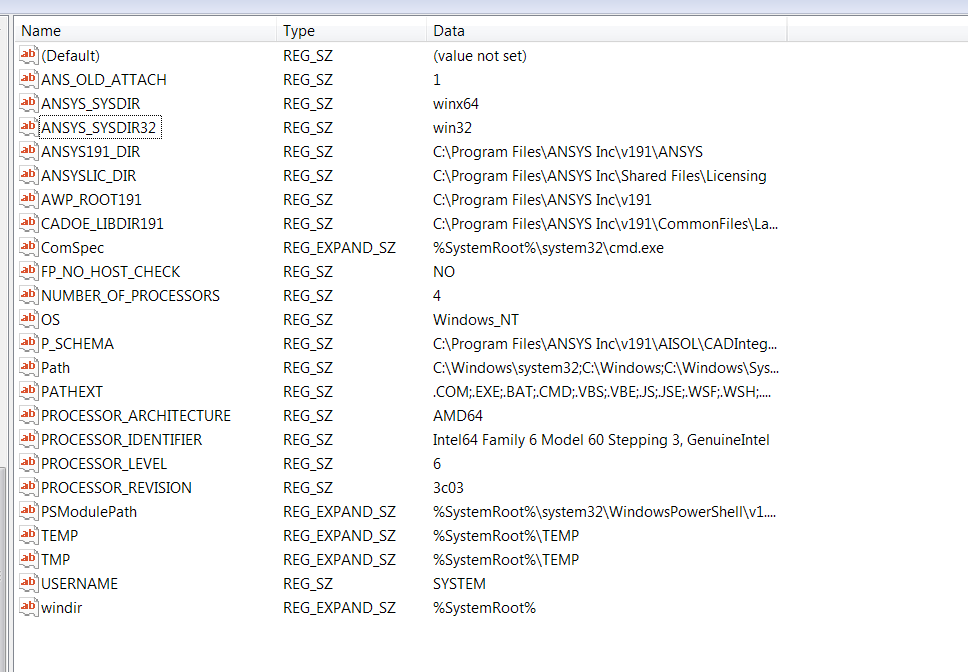Screen dimensions: 968x672
Task: Click the Shared Files\Licensing path data
Action: pos(599,176)
